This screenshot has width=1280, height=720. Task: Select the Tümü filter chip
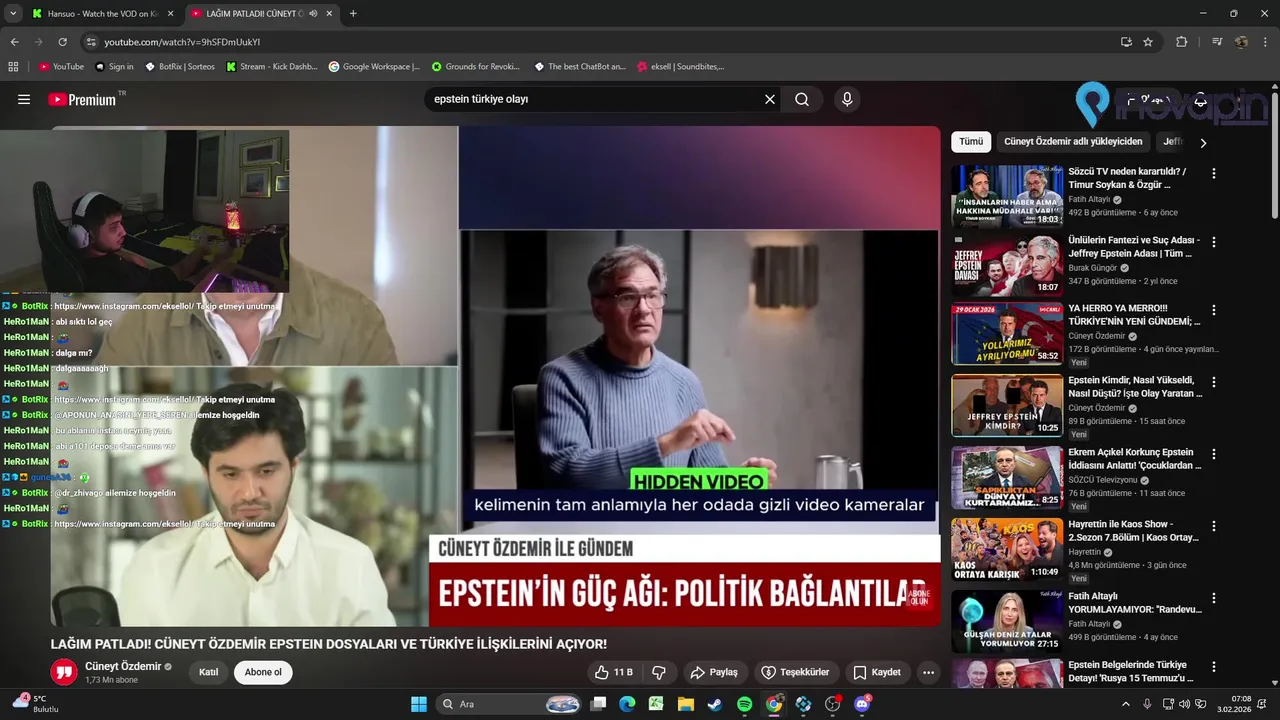click(971, 142)
